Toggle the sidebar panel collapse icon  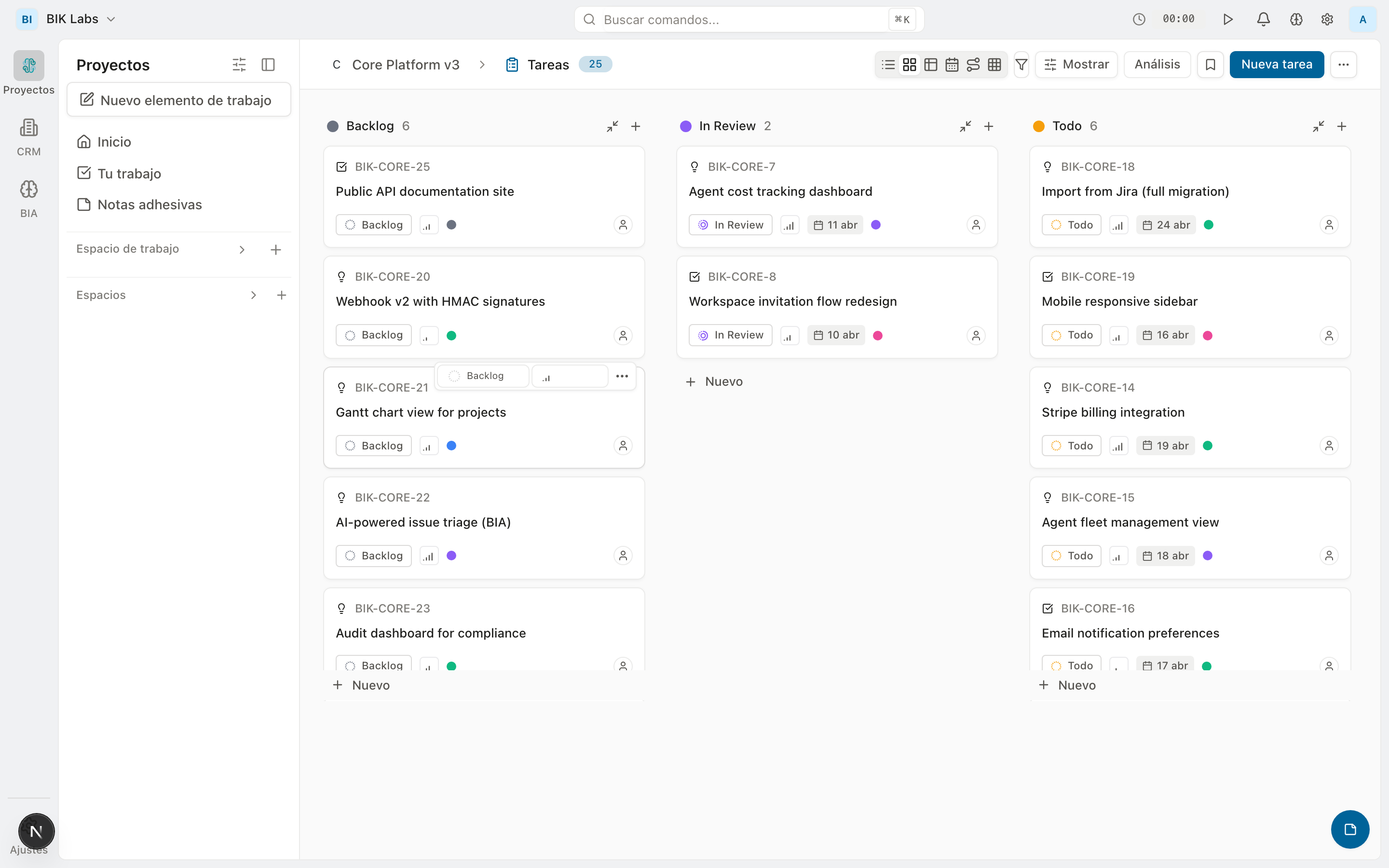coord(268,64)
